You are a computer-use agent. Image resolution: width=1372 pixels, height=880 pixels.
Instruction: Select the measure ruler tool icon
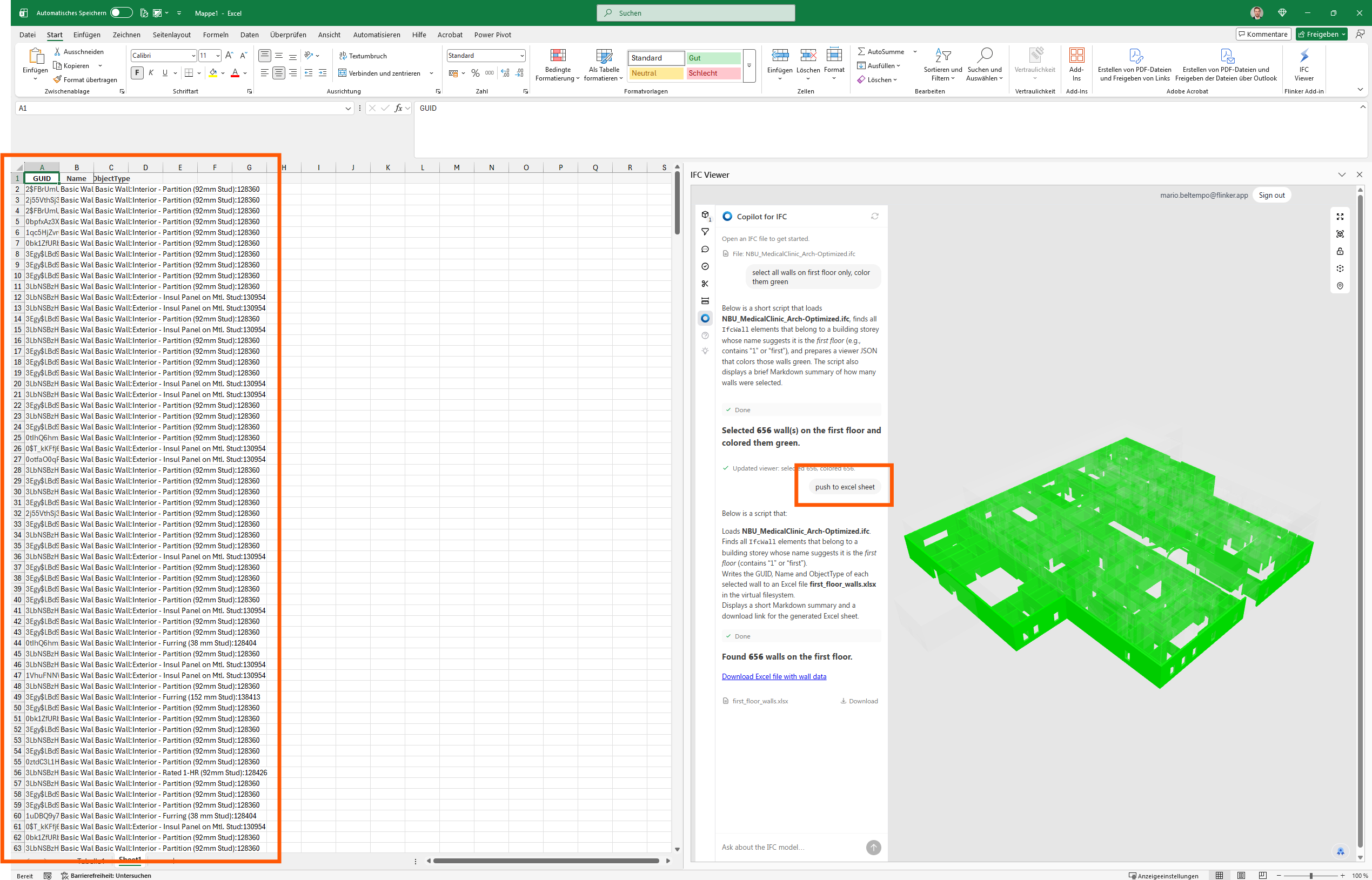tap(705, 301)
